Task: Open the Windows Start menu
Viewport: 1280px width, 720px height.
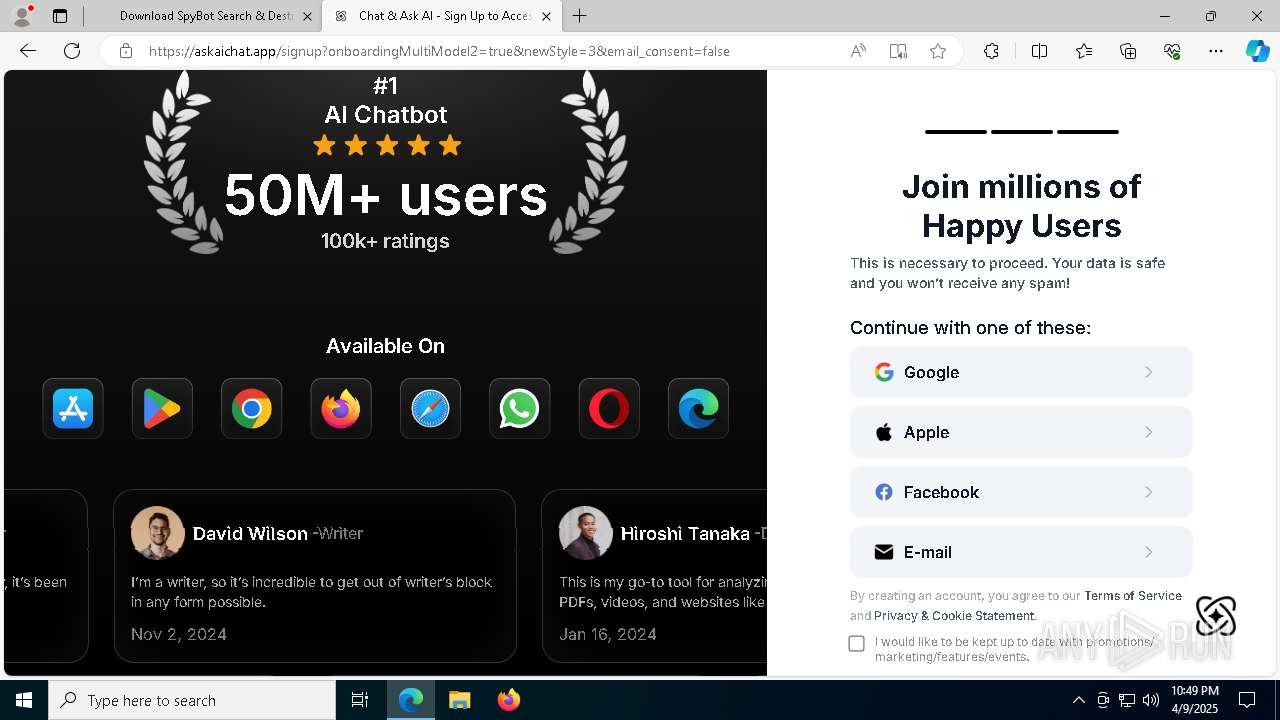Action: pos(24,700)
